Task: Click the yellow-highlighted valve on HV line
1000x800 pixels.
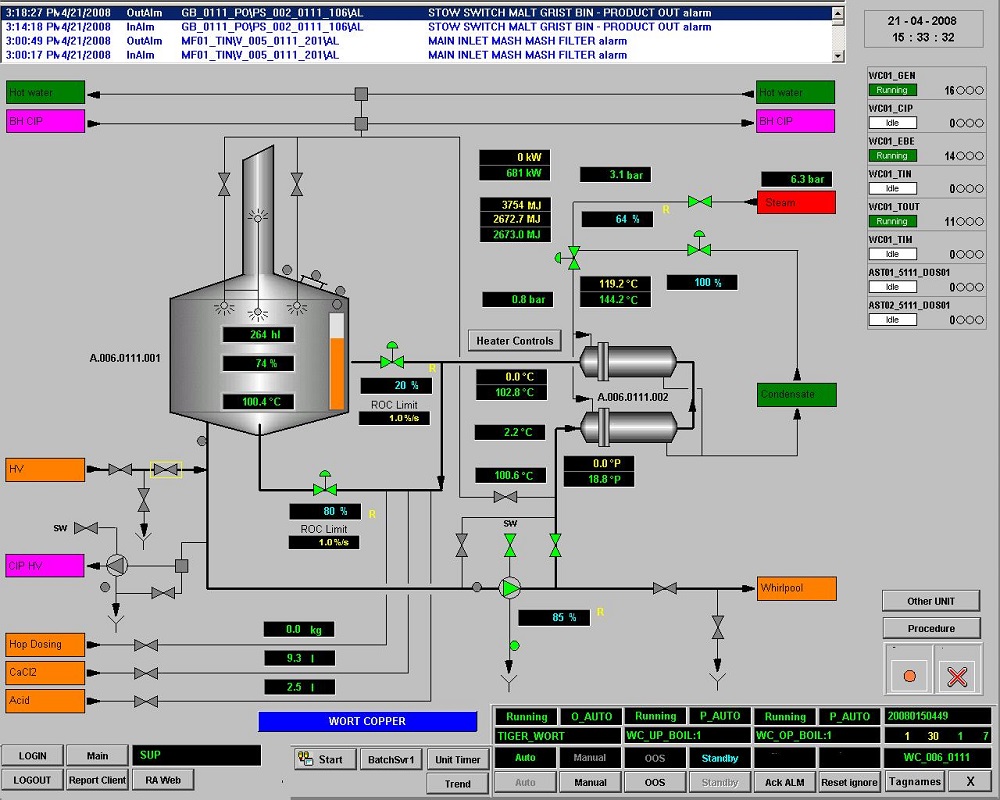Action: coord(166,469)
